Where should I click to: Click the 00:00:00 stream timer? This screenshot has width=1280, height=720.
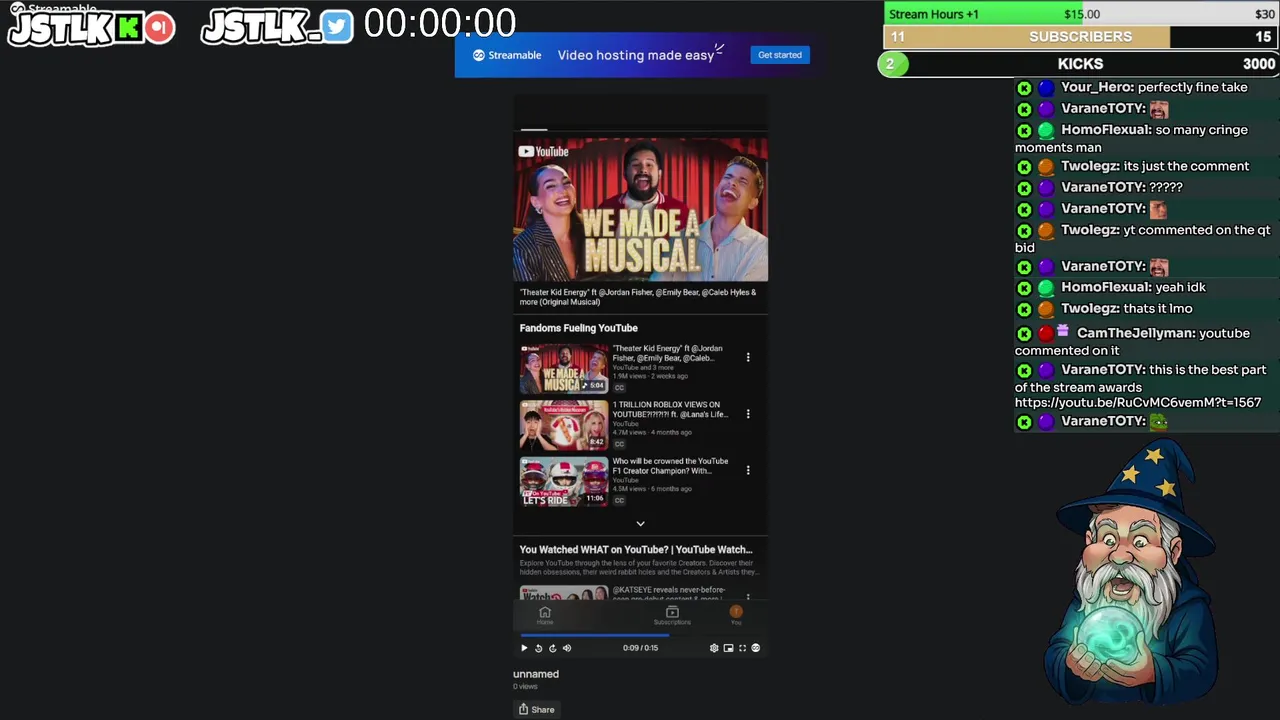click(x=440, y=23)
